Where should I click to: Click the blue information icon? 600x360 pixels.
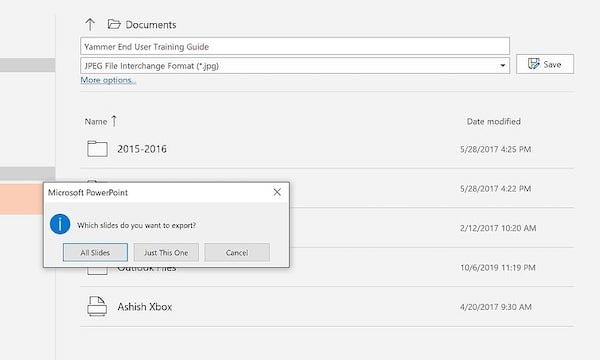60,224
